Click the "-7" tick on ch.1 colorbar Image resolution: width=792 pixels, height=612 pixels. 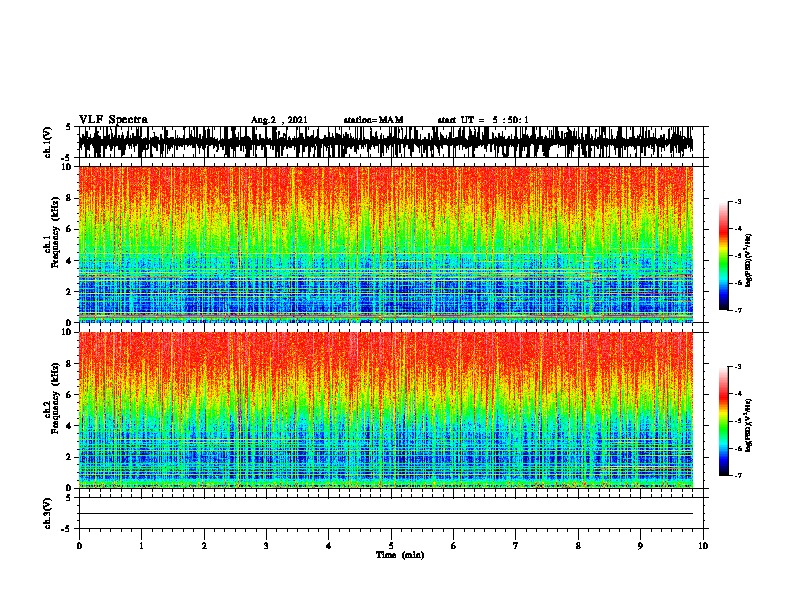click(x=737, y=310)
